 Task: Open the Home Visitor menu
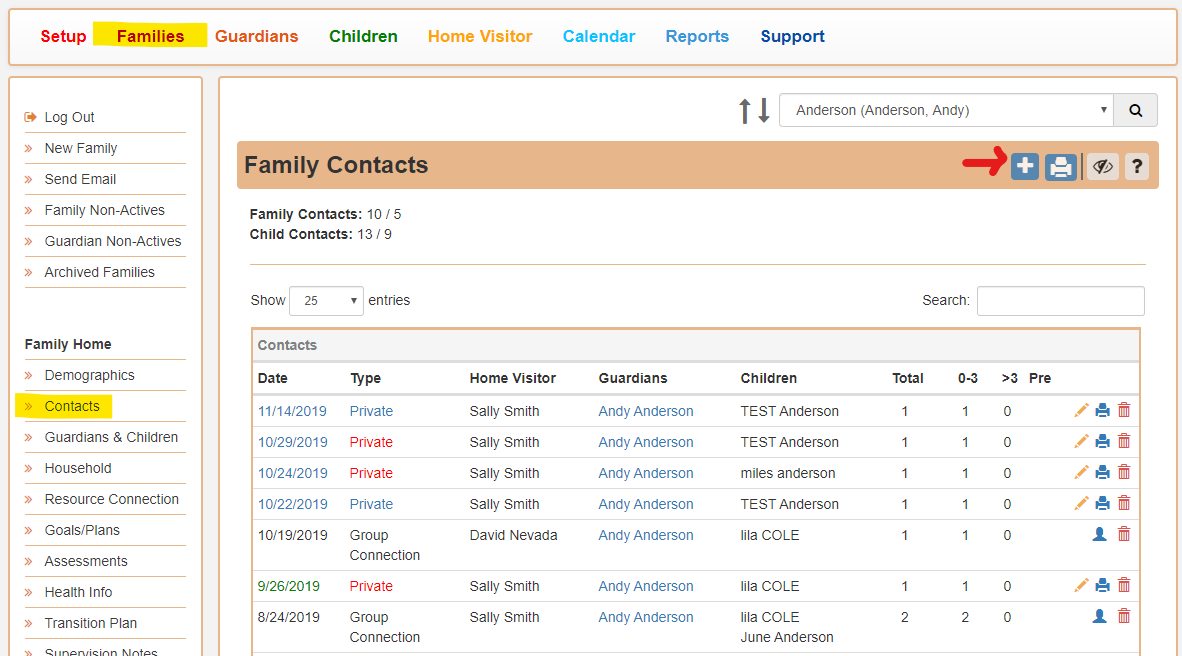480,36
